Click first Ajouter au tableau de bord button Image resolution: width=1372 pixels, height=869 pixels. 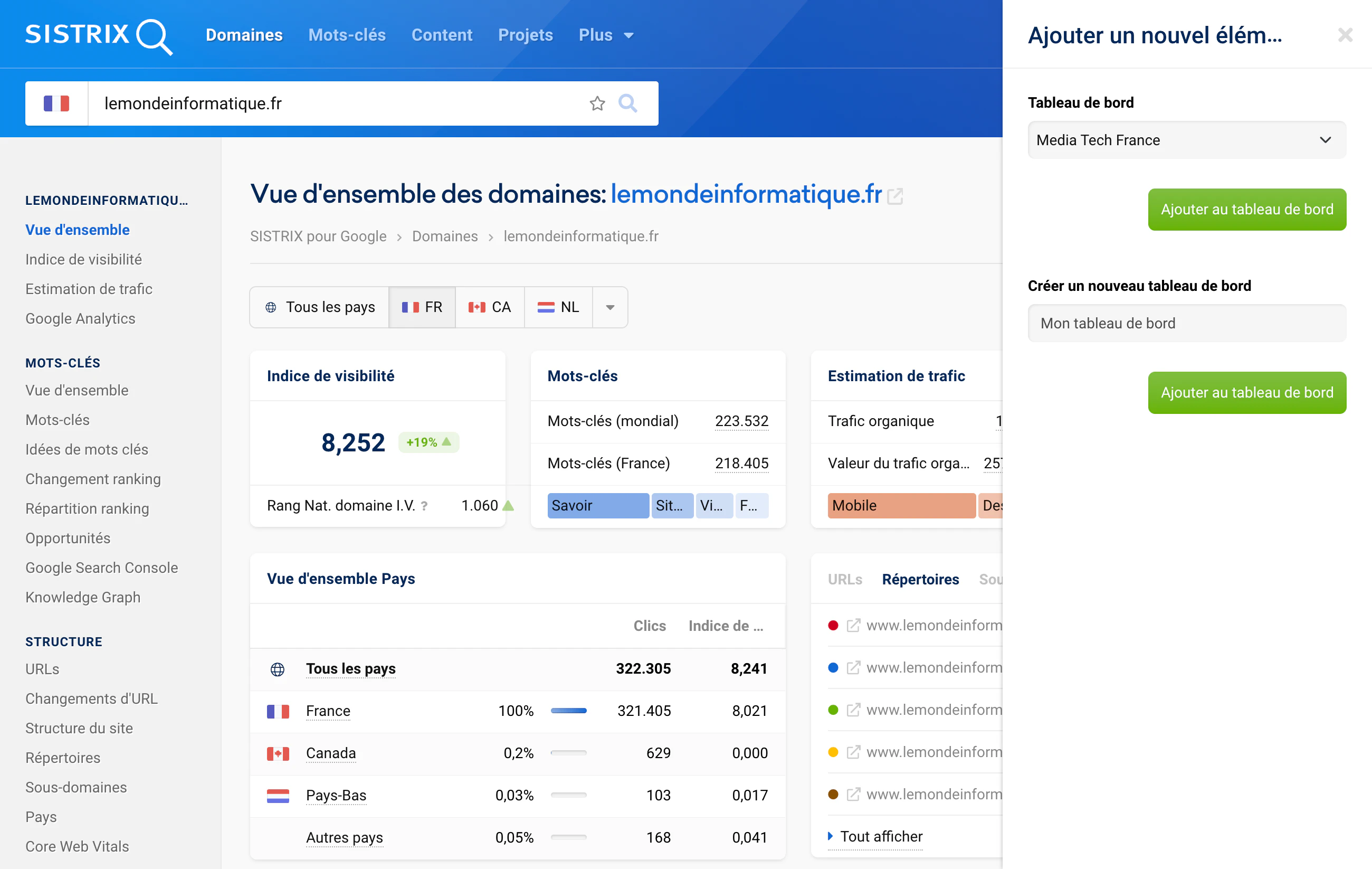[1247, 210]
